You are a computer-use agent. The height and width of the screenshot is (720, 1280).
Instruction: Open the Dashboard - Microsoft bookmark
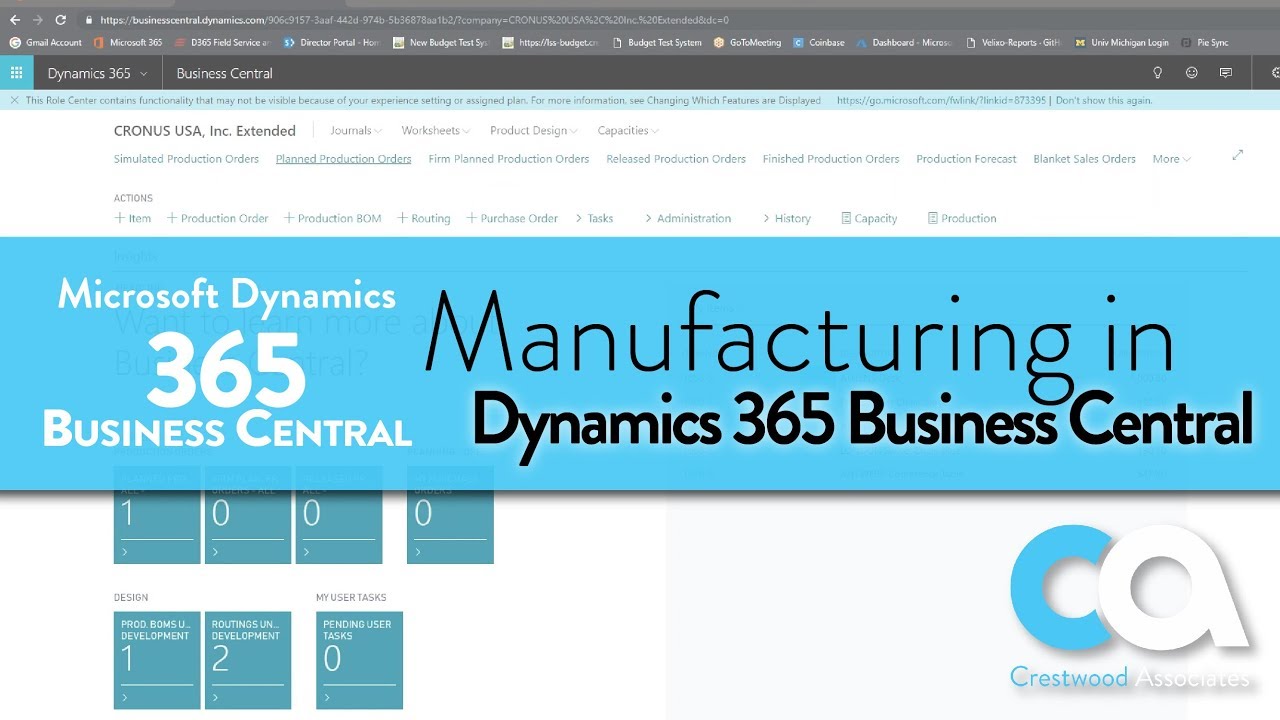[x=904, y=43]
